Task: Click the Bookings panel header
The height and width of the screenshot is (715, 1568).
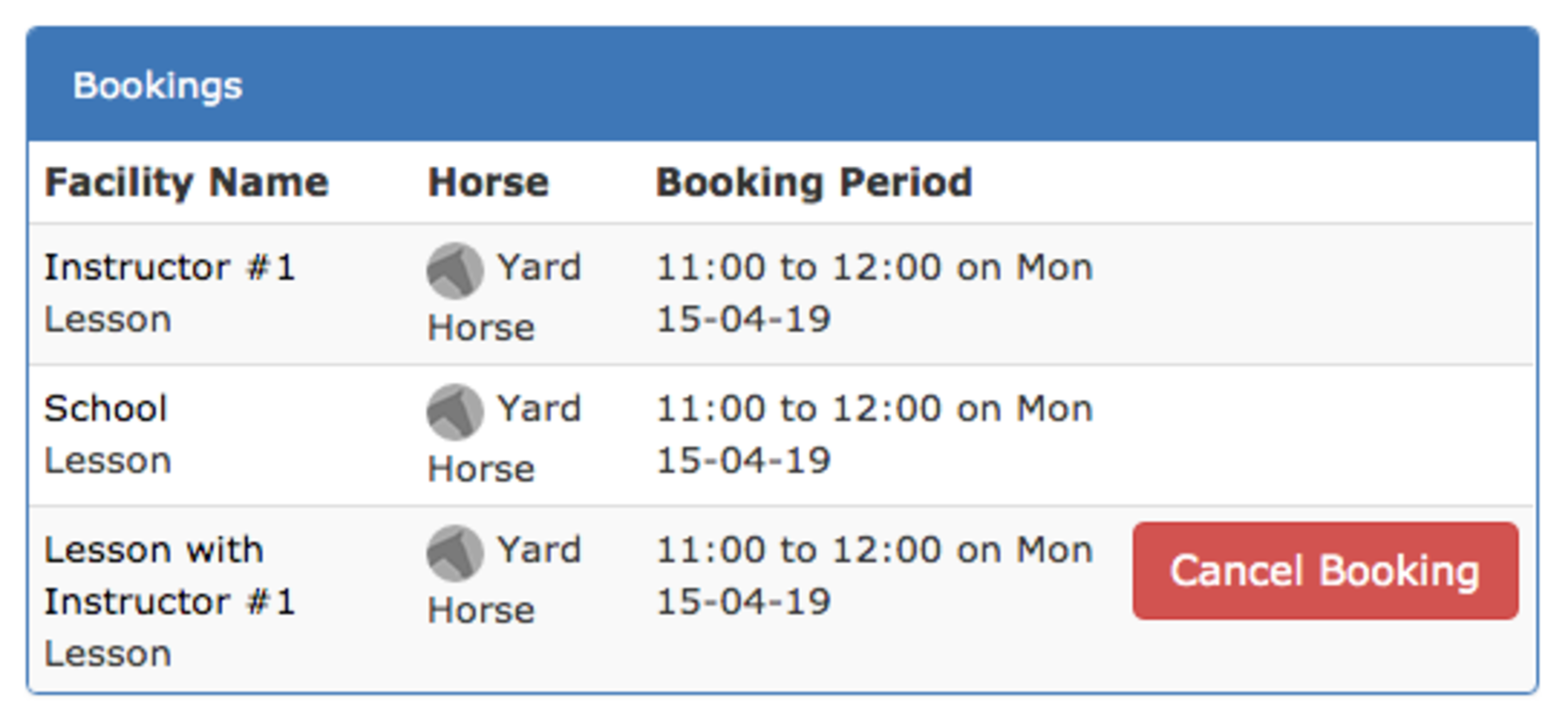Action: pyautogui.click(x=783, y=84)
